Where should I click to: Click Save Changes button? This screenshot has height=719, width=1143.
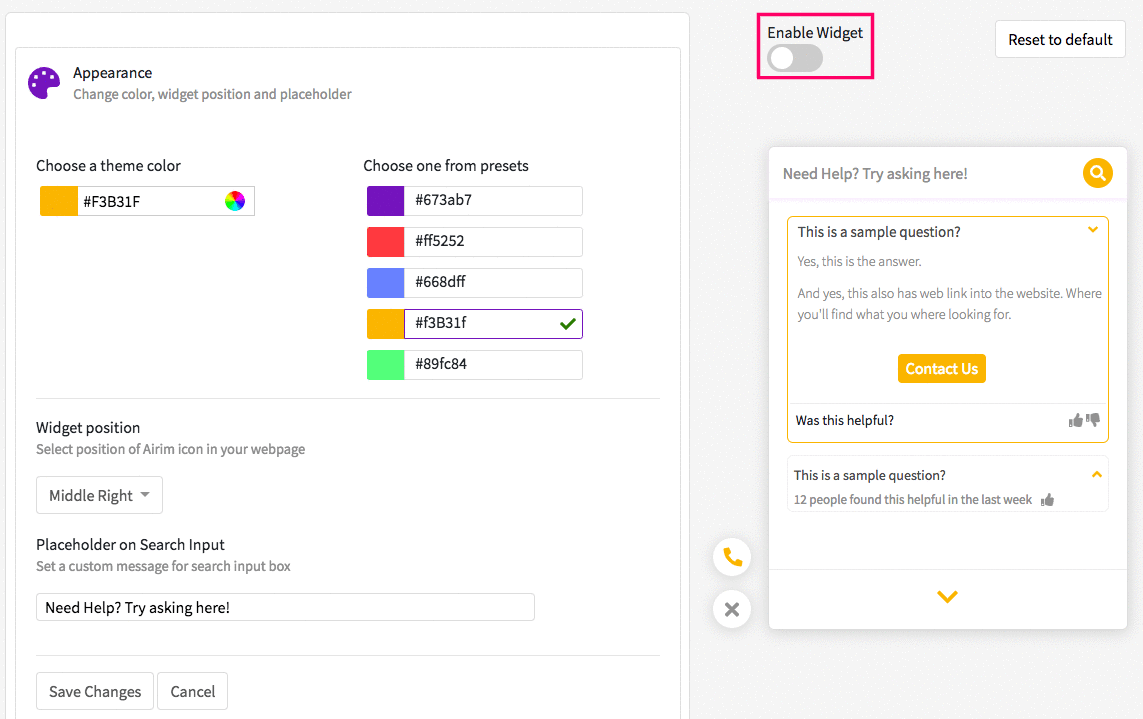point(95,691)
